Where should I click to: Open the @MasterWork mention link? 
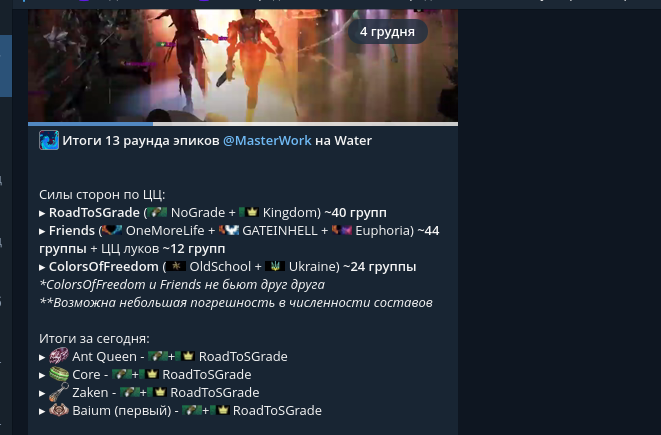267,140
